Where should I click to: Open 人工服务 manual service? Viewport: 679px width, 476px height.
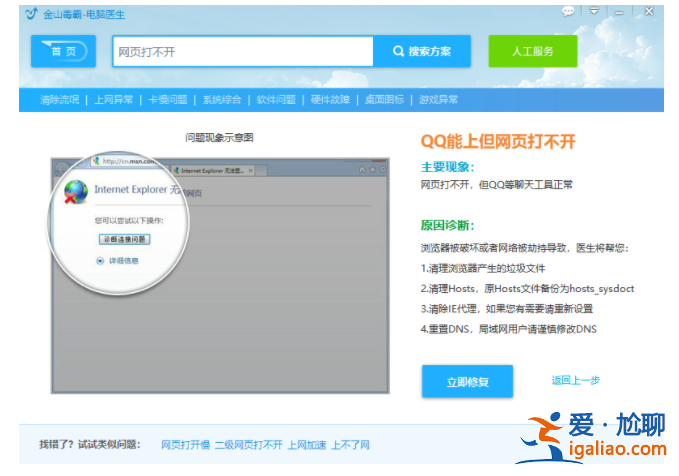[x=533, y=51]
